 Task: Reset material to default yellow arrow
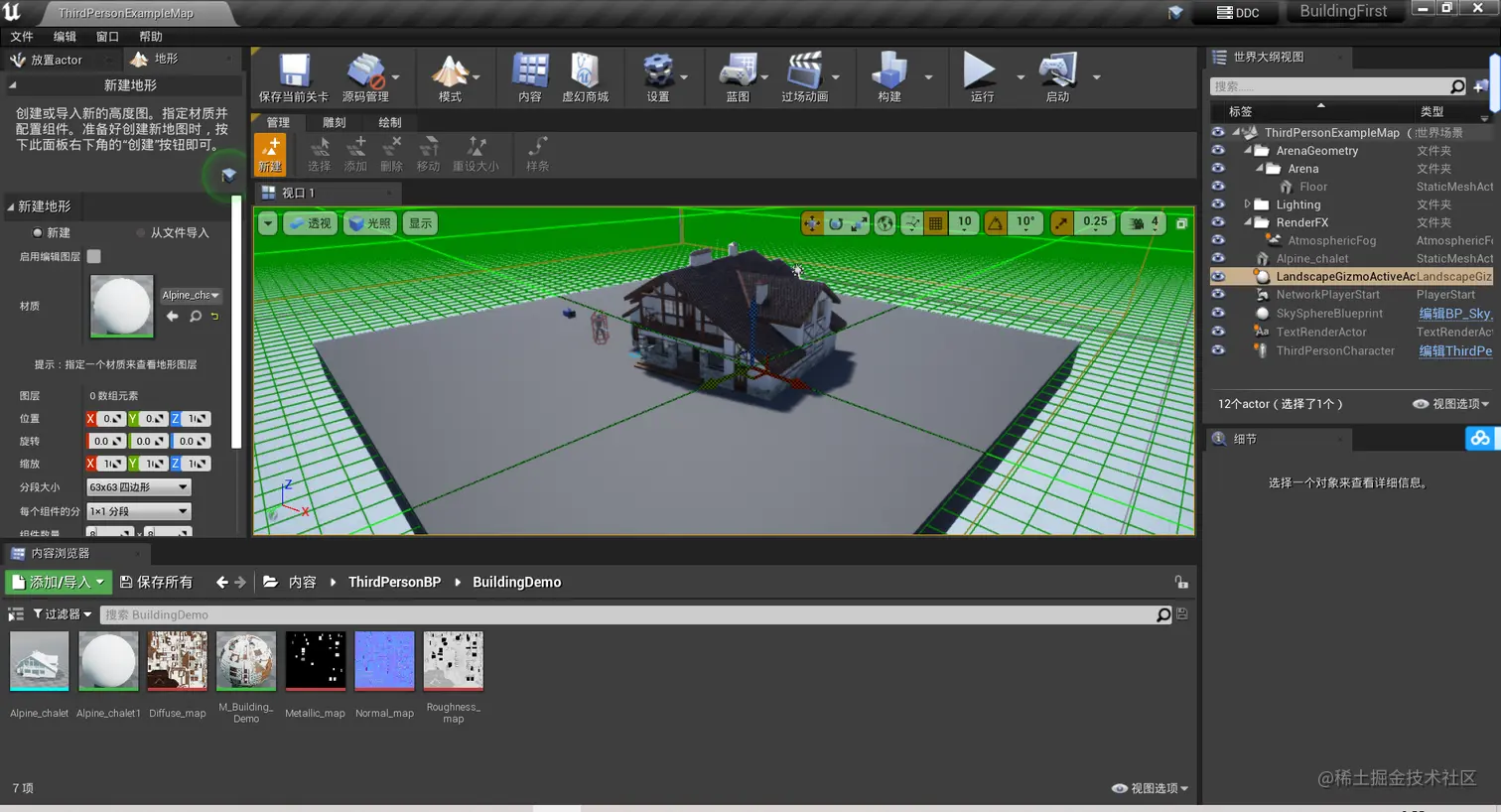coord(214,317)
